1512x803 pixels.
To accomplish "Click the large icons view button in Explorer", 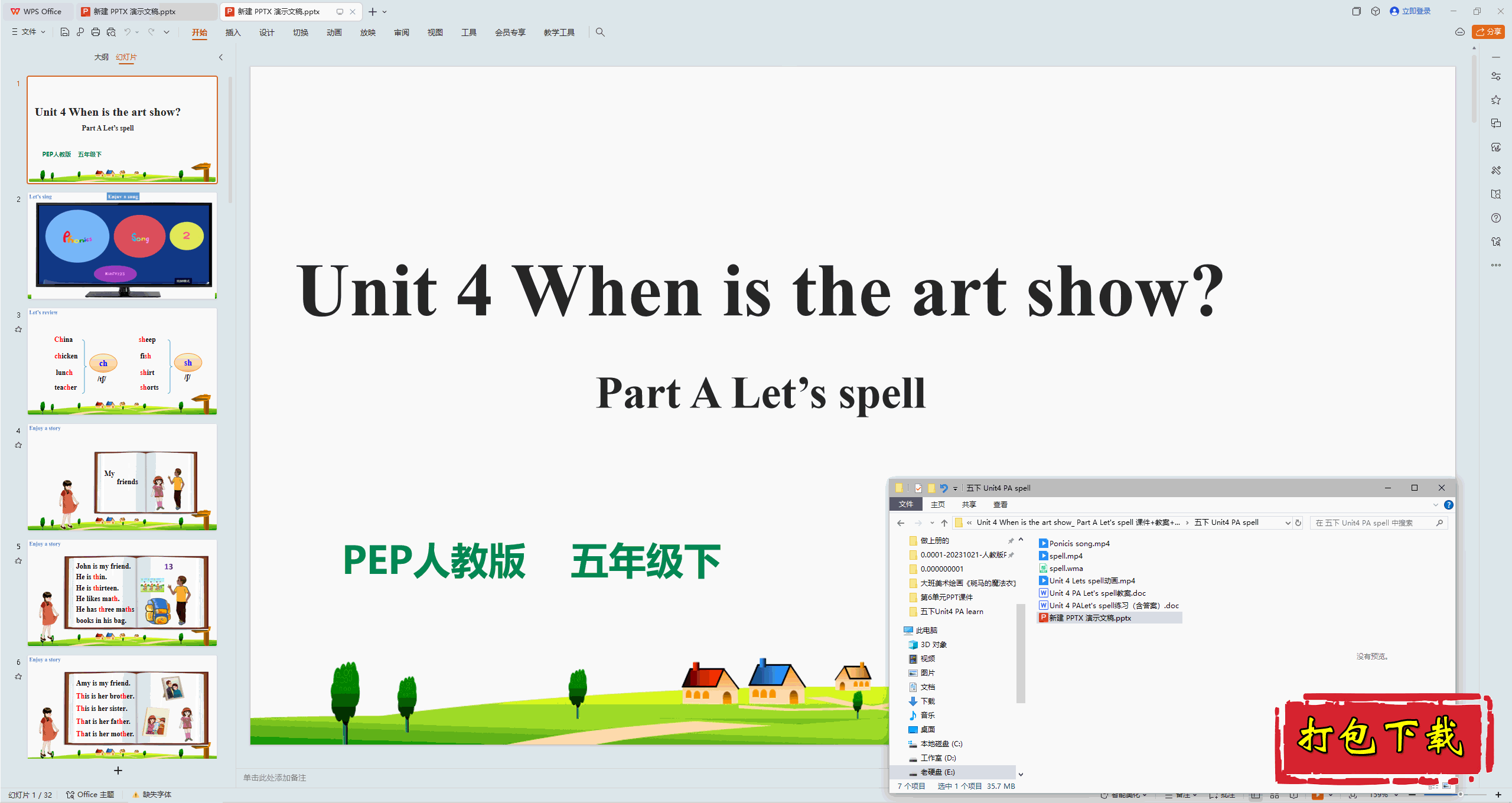I will (x=1446, y=786).
